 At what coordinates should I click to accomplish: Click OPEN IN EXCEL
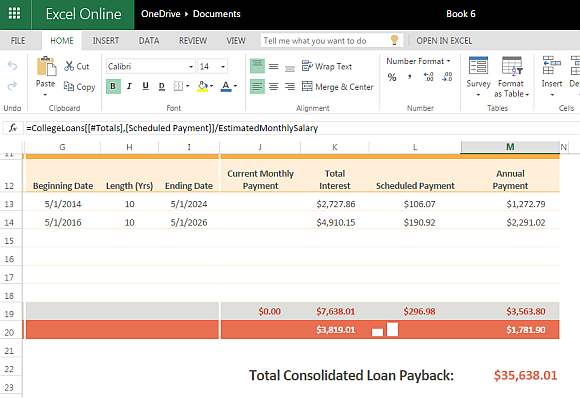point(444,41)
